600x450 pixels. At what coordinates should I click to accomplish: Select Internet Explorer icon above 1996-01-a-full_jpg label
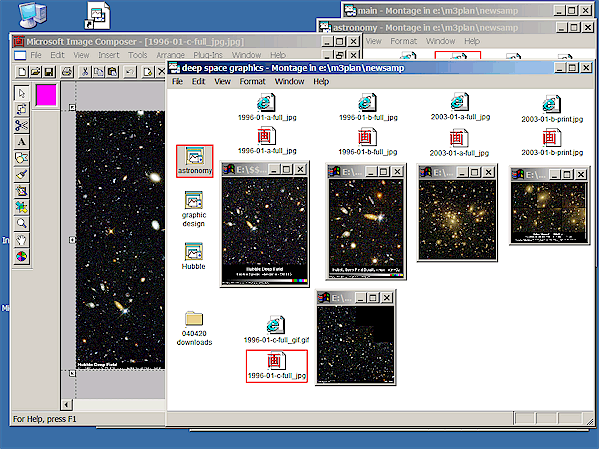coord(266,103)
